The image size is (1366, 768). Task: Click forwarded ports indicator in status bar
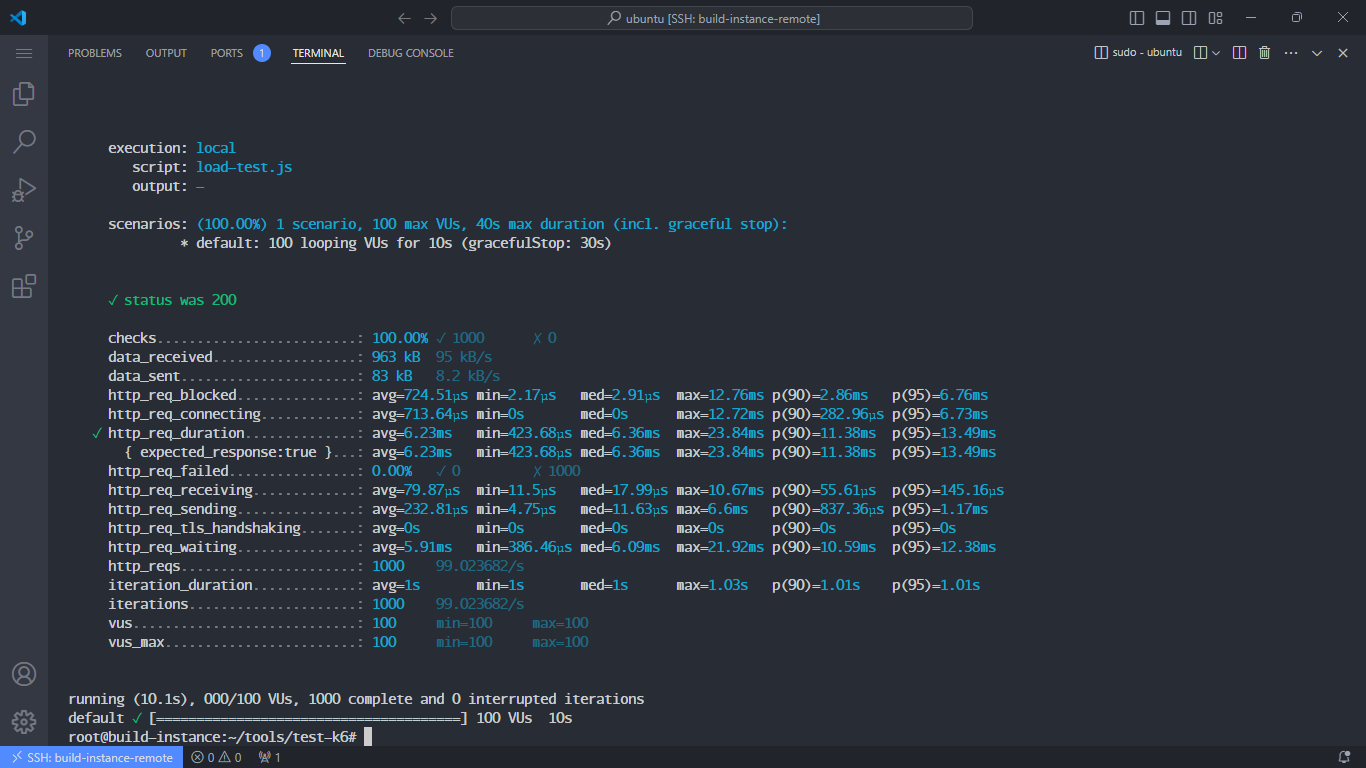tap(269, 757)
